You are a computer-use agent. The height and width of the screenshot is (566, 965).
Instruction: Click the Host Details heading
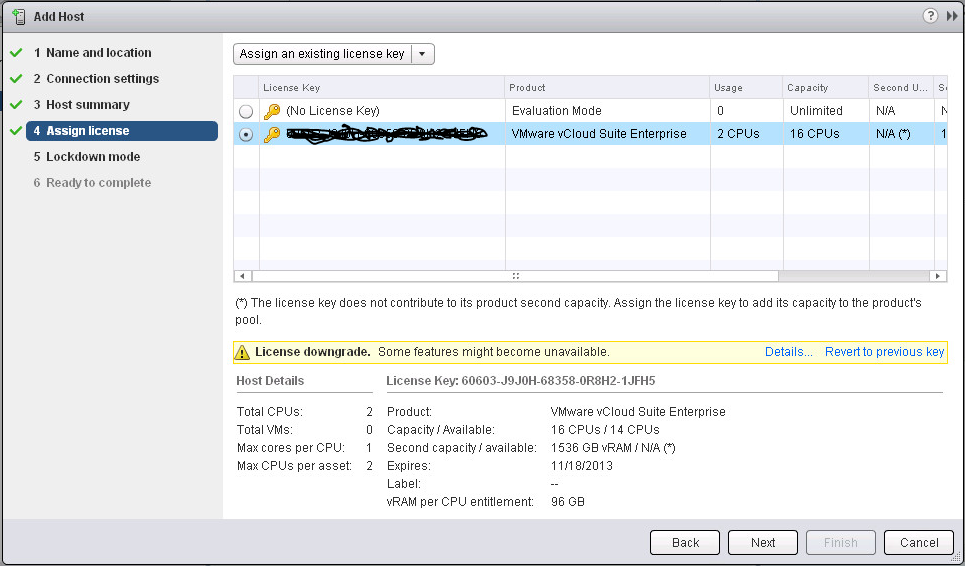(x=270, y=381)
